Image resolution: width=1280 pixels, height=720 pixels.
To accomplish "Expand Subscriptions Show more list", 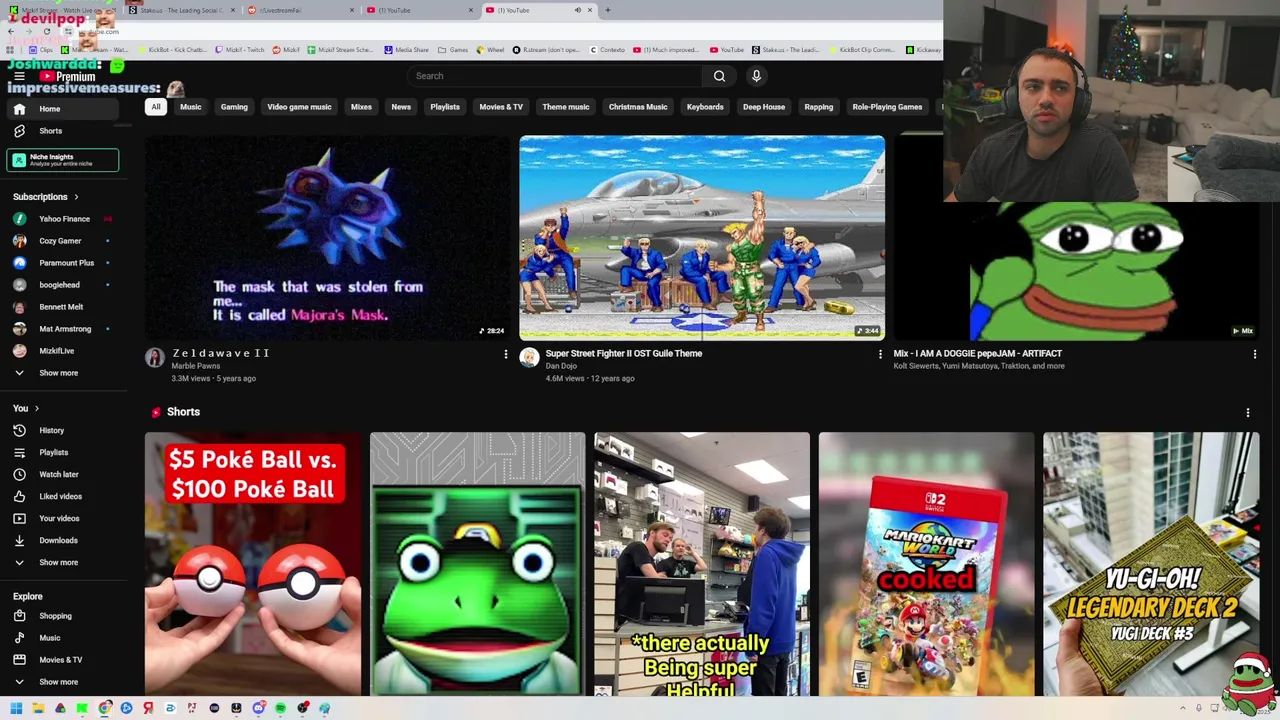I will [62, 373].
